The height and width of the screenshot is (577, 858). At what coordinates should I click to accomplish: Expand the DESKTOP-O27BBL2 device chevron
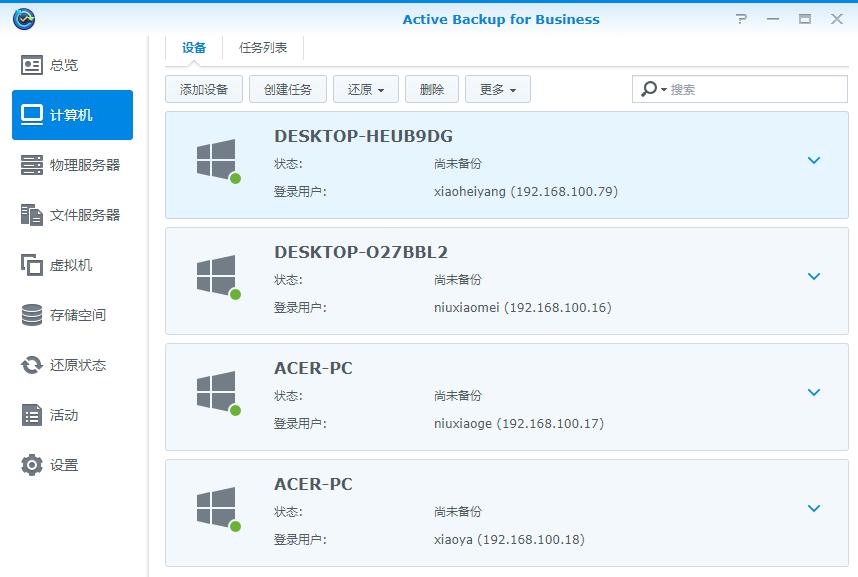click(814, 276)
